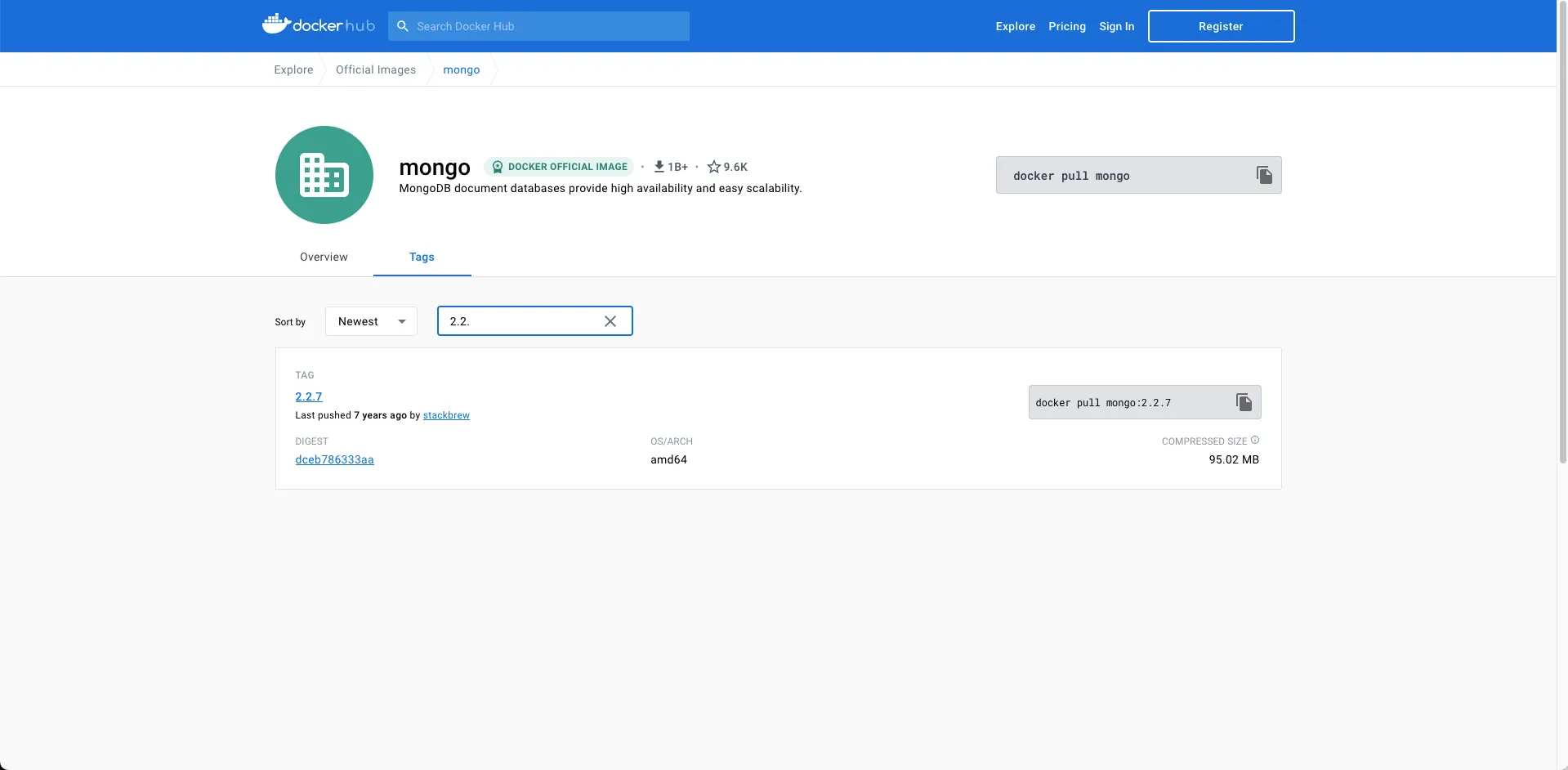Select the Tags tab

[422, 257]
